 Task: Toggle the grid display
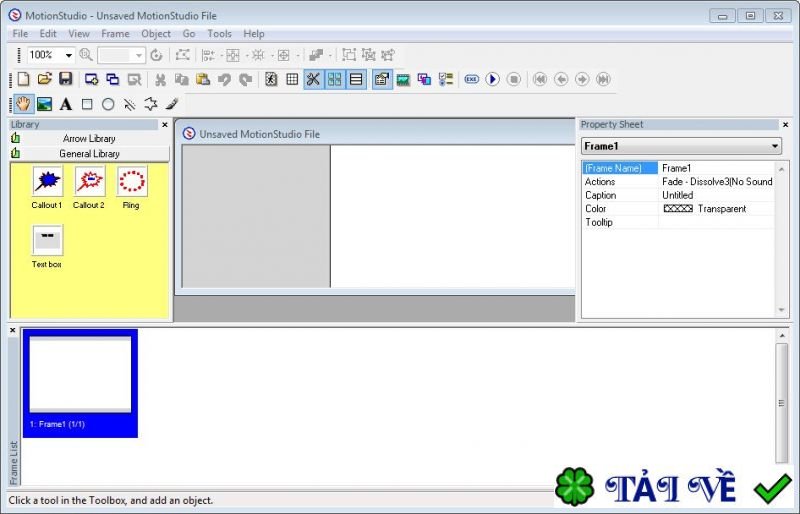[x=292, y=79]
